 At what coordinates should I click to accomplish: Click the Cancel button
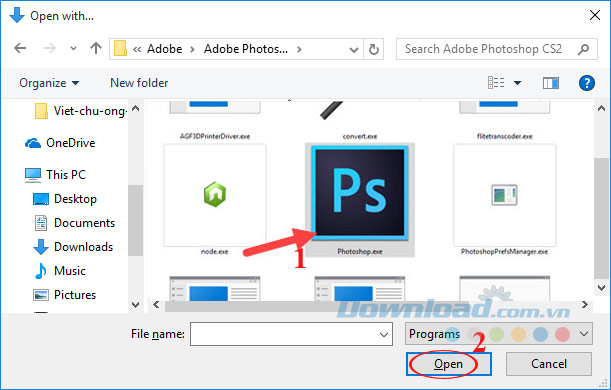click(x=549, y=364)
